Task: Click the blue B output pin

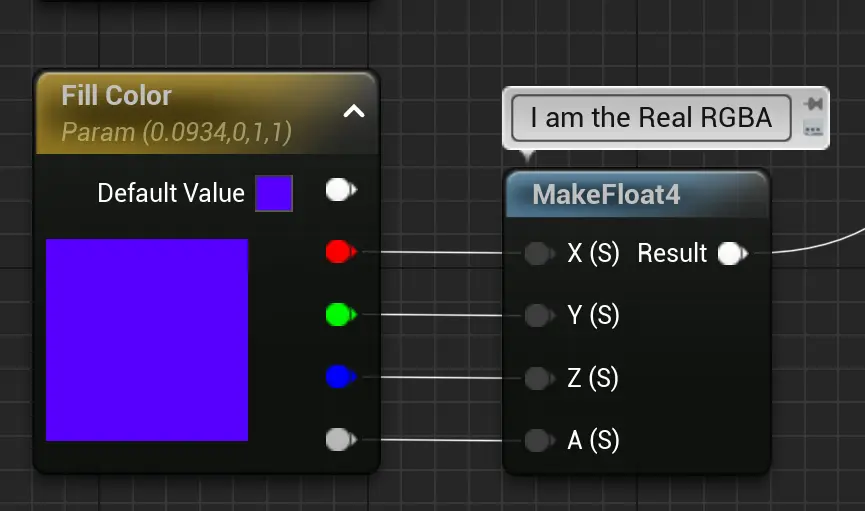Action: click(340, 377)
